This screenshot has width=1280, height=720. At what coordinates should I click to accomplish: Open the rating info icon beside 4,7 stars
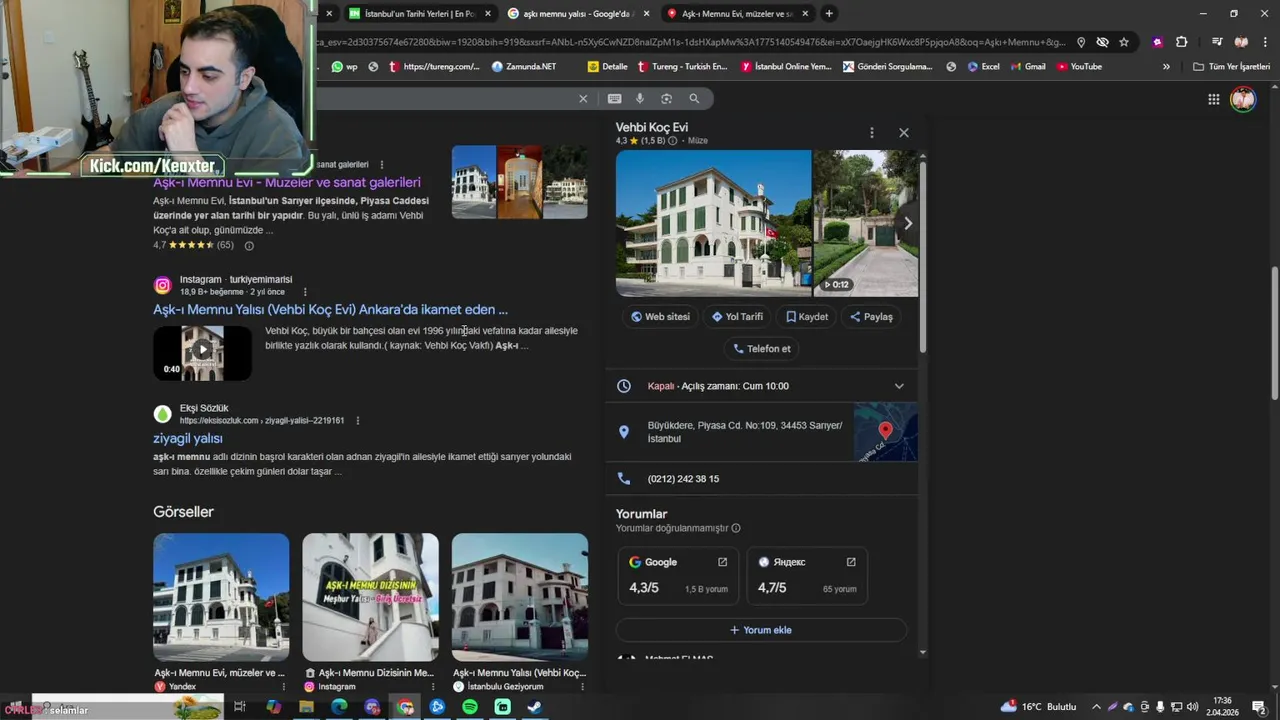[x=249, y=245]
